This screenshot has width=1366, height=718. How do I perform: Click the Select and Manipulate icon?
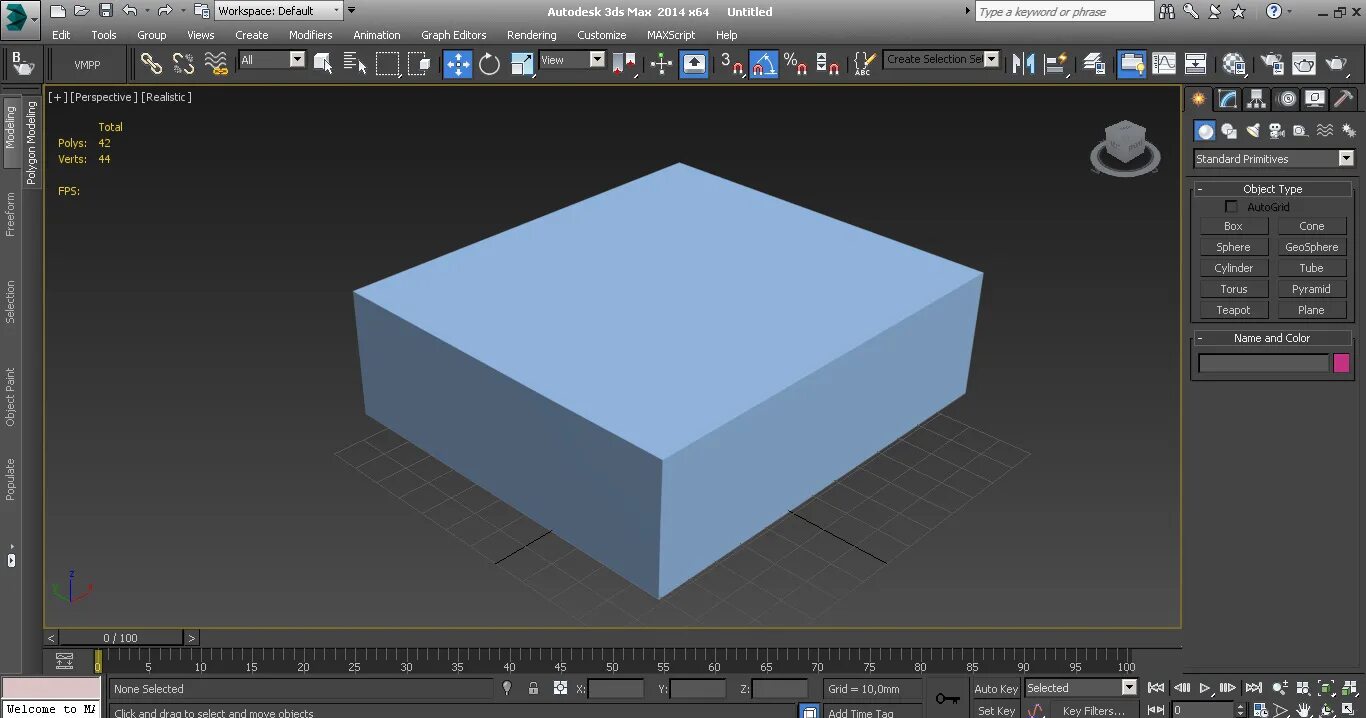coord(661,64)
